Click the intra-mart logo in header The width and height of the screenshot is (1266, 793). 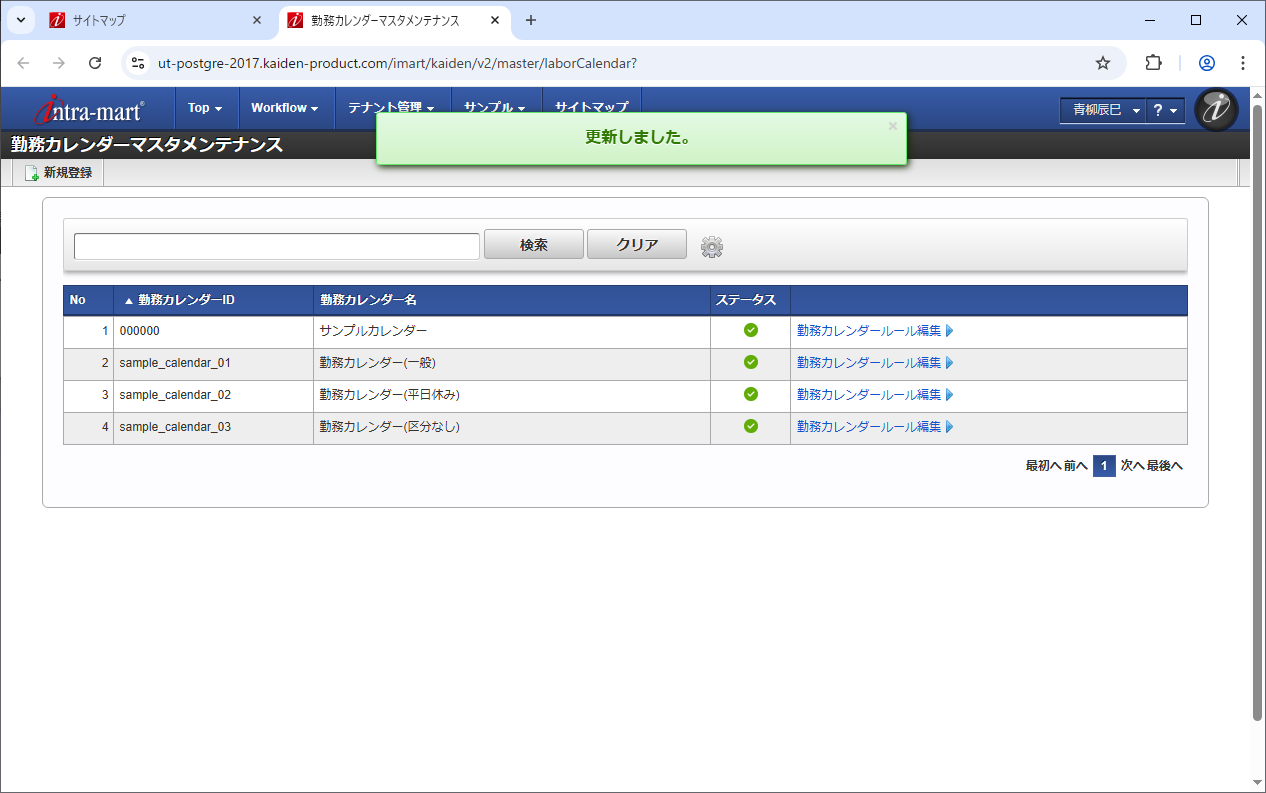pyautogui.click(x=89, y=108)
